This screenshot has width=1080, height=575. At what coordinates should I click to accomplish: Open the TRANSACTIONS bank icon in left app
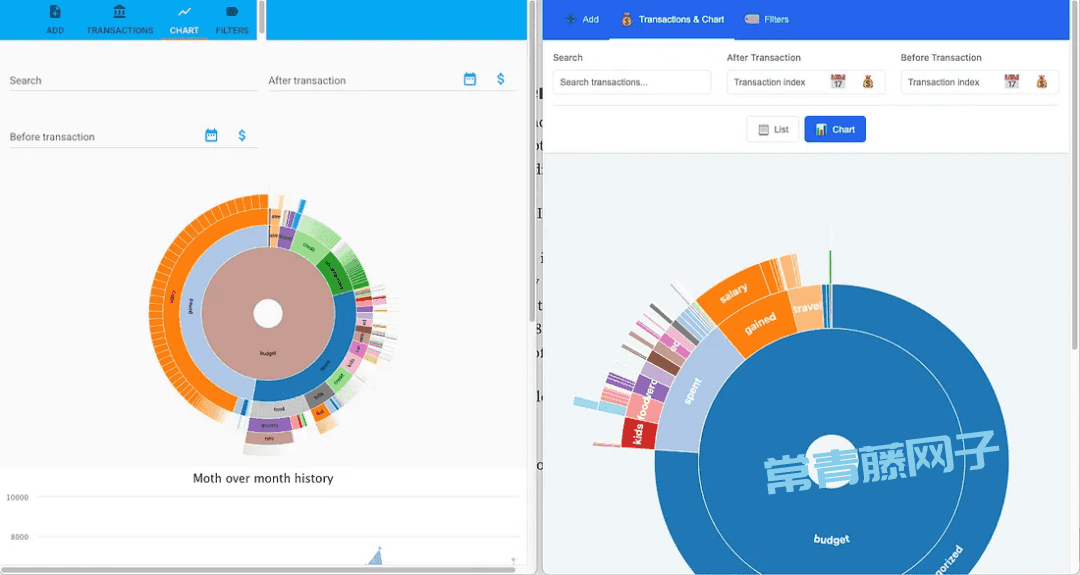pyautogui.click(x=119, y=12)
